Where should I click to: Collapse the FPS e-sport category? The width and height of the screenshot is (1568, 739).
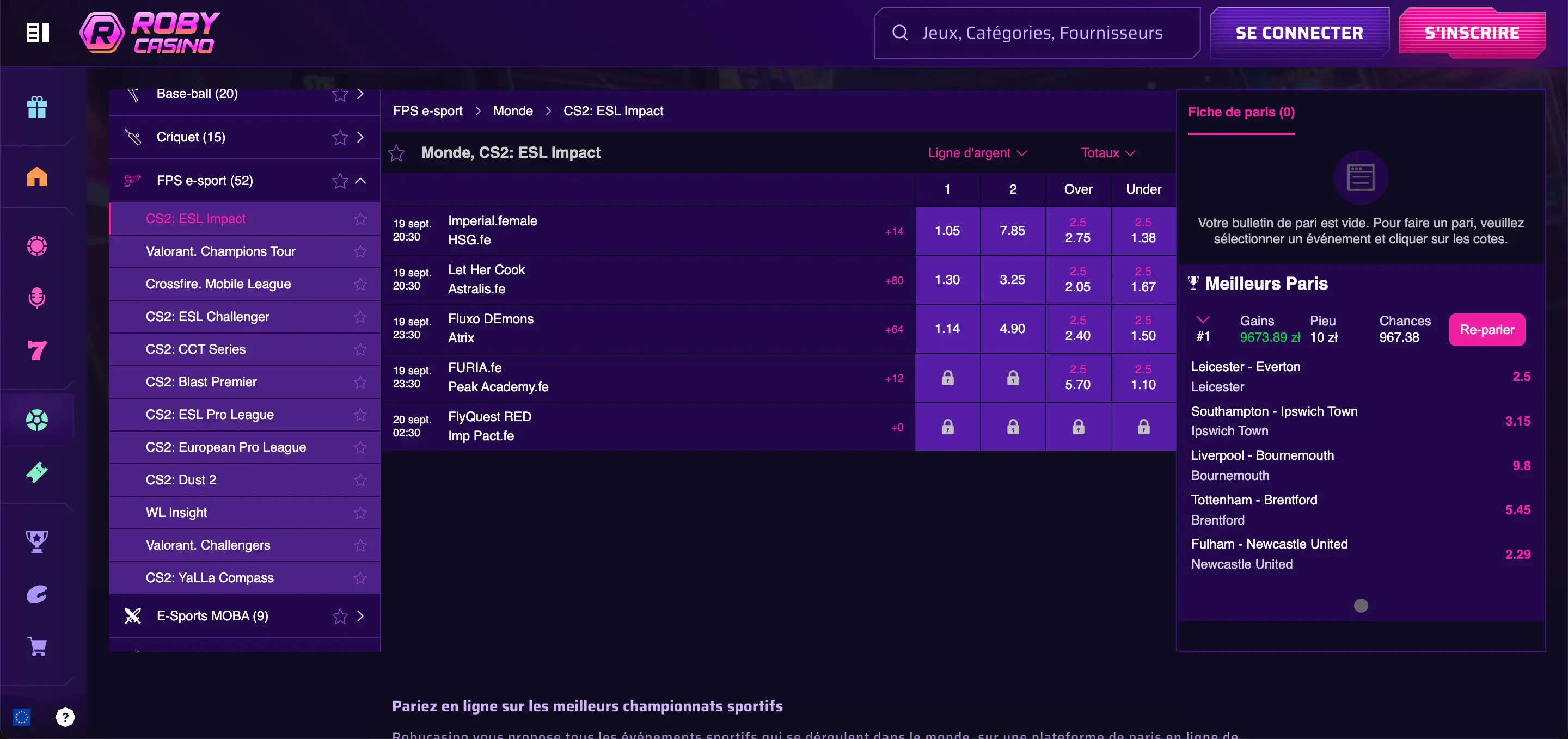tap(360, 181)
